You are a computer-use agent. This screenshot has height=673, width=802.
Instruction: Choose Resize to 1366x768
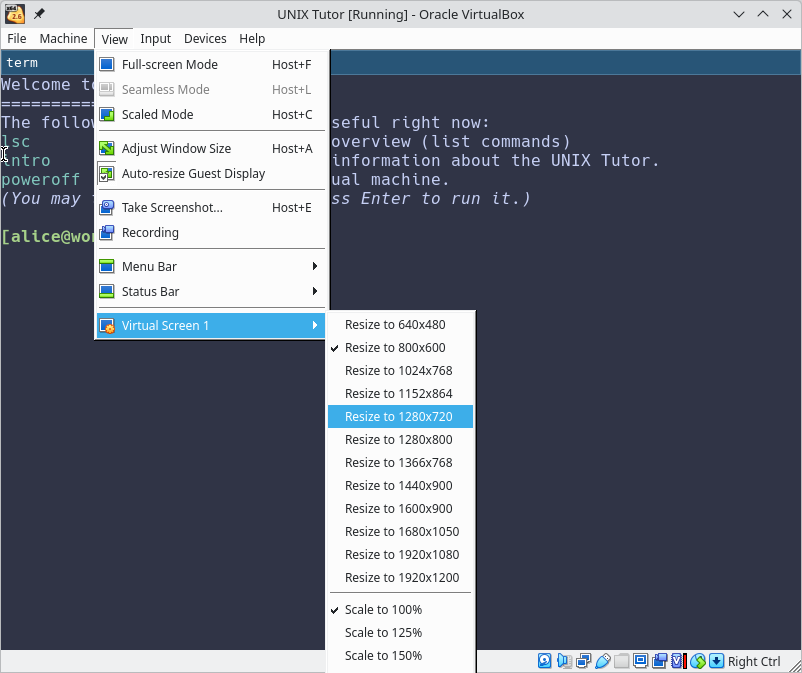click(400, 463)
